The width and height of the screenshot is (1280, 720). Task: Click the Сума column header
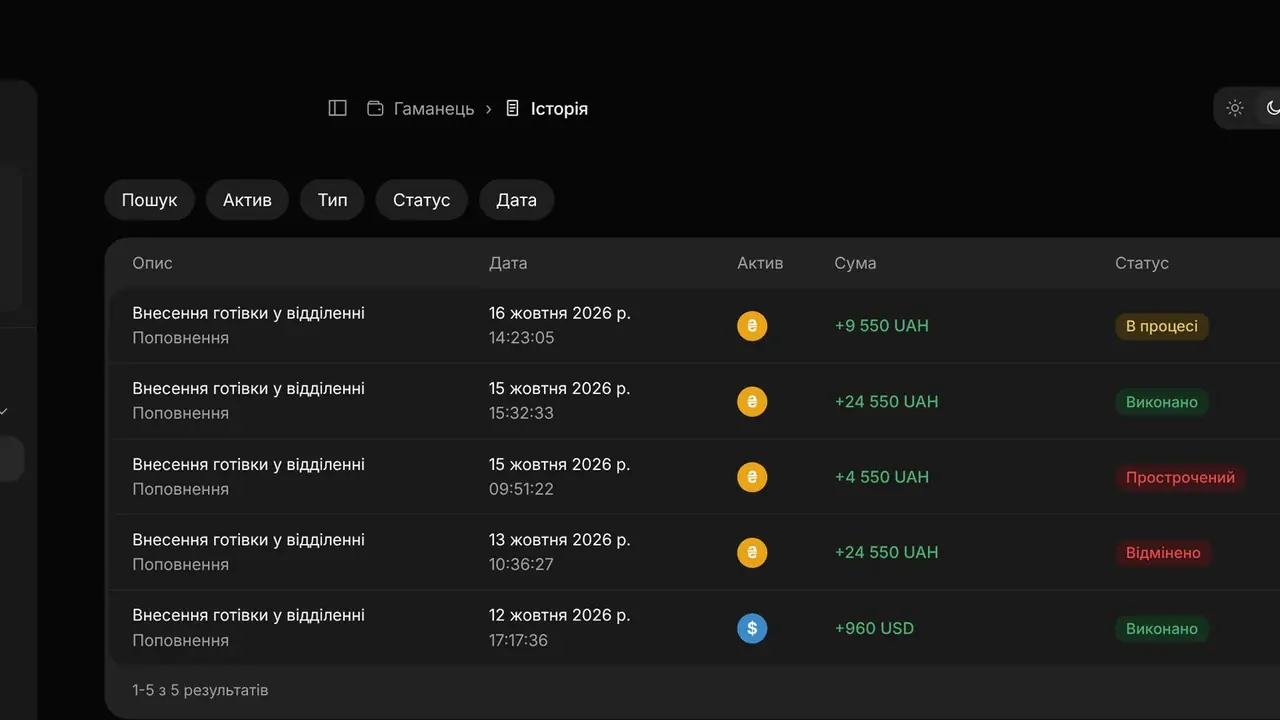(x=855, y=263)
